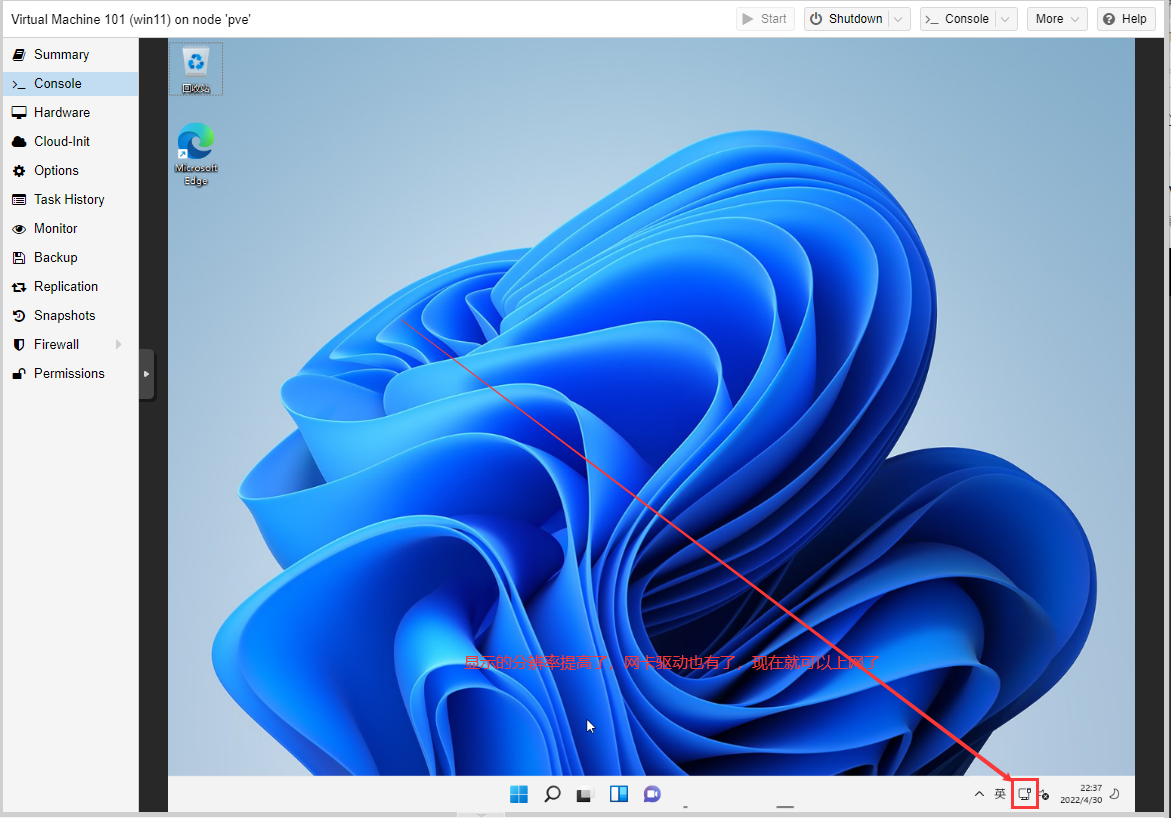Click the Permissions unlock icon
Image resolution: width=1171 pixels, height=818 pixels.
click(19, 374)
